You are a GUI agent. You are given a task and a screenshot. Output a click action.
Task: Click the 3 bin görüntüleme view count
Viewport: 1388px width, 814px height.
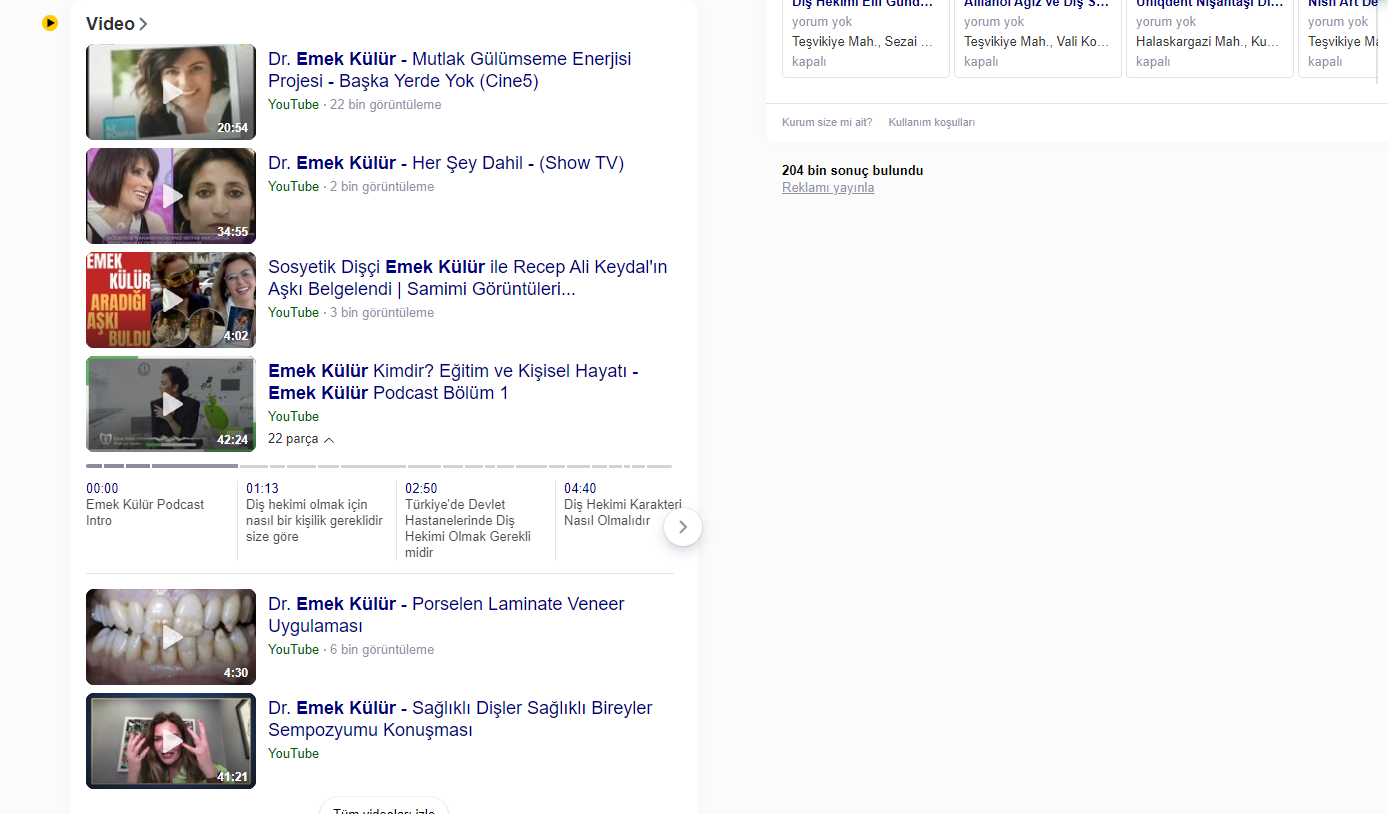382,313
